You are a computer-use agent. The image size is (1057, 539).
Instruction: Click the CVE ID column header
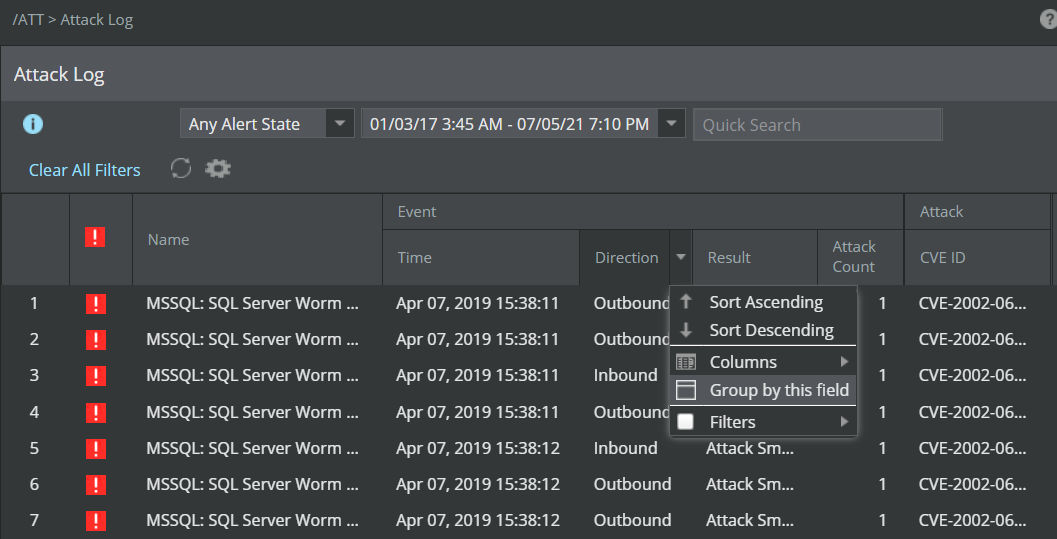click(977, 257)
